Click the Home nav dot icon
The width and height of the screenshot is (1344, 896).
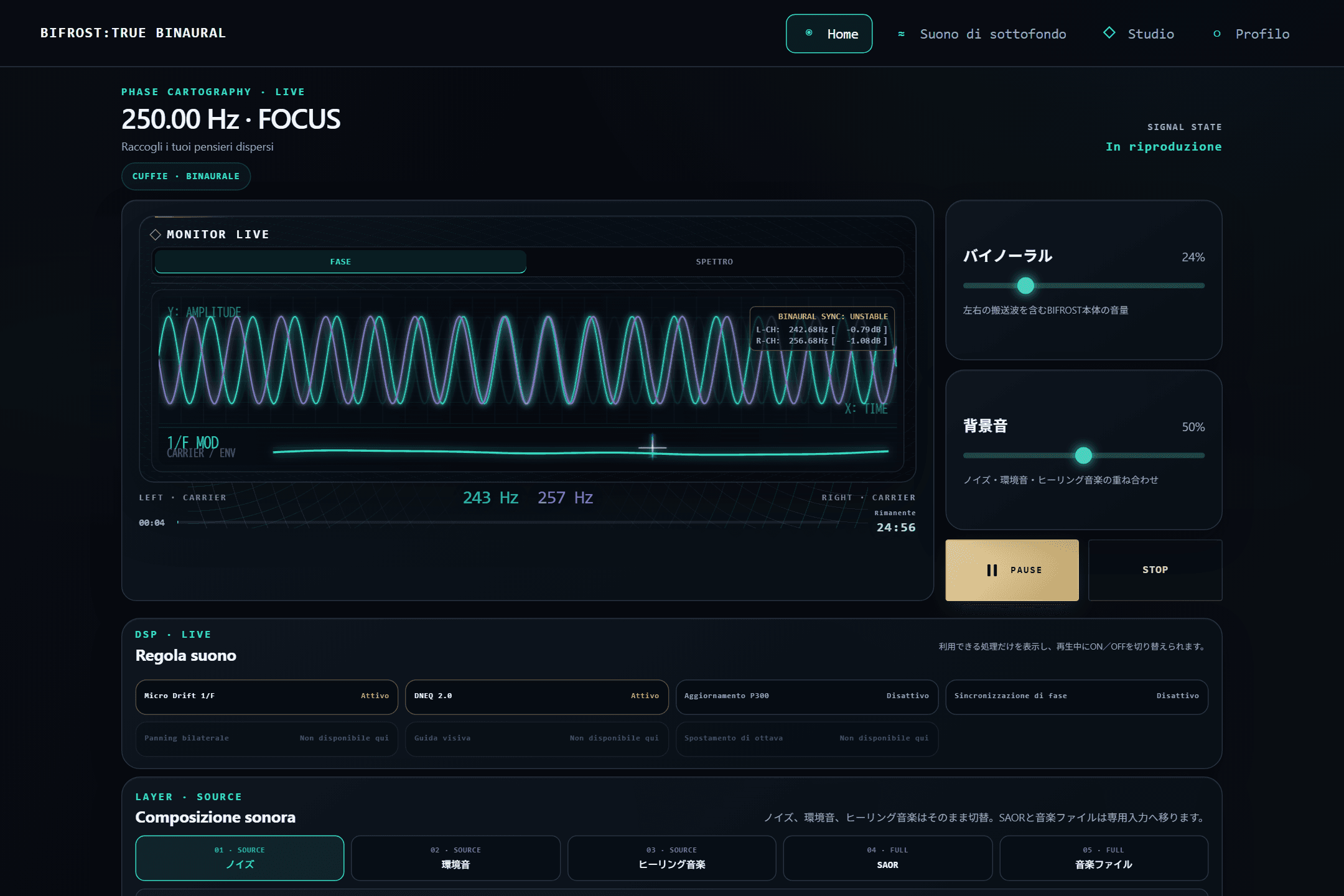click(x=809, y=33)
